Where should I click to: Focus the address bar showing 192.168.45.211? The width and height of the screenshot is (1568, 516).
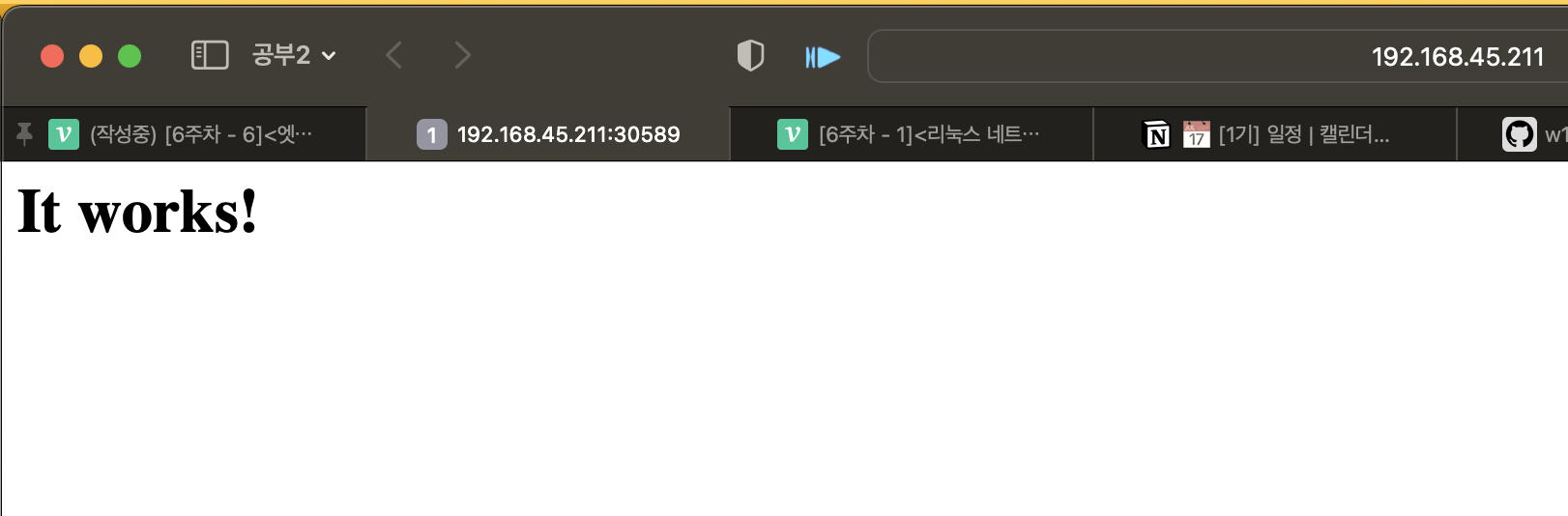point(1218,56)
